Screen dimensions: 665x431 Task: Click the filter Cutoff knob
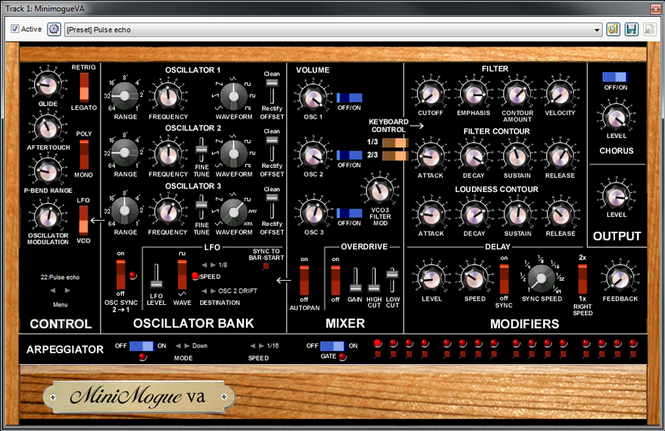coord(430,93)
